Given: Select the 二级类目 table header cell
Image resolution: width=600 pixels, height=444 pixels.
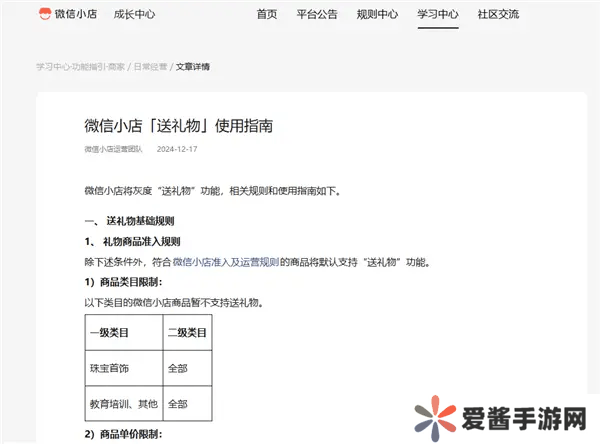Looking at the screenshot, I should (x=186, y=332).
